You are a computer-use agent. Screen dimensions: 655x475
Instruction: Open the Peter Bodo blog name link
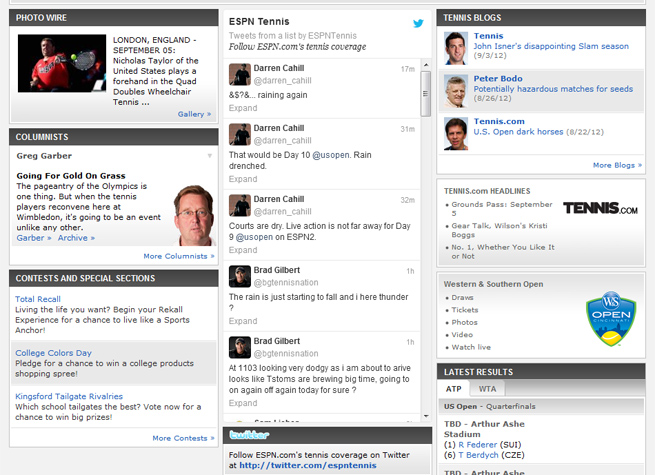498,79
